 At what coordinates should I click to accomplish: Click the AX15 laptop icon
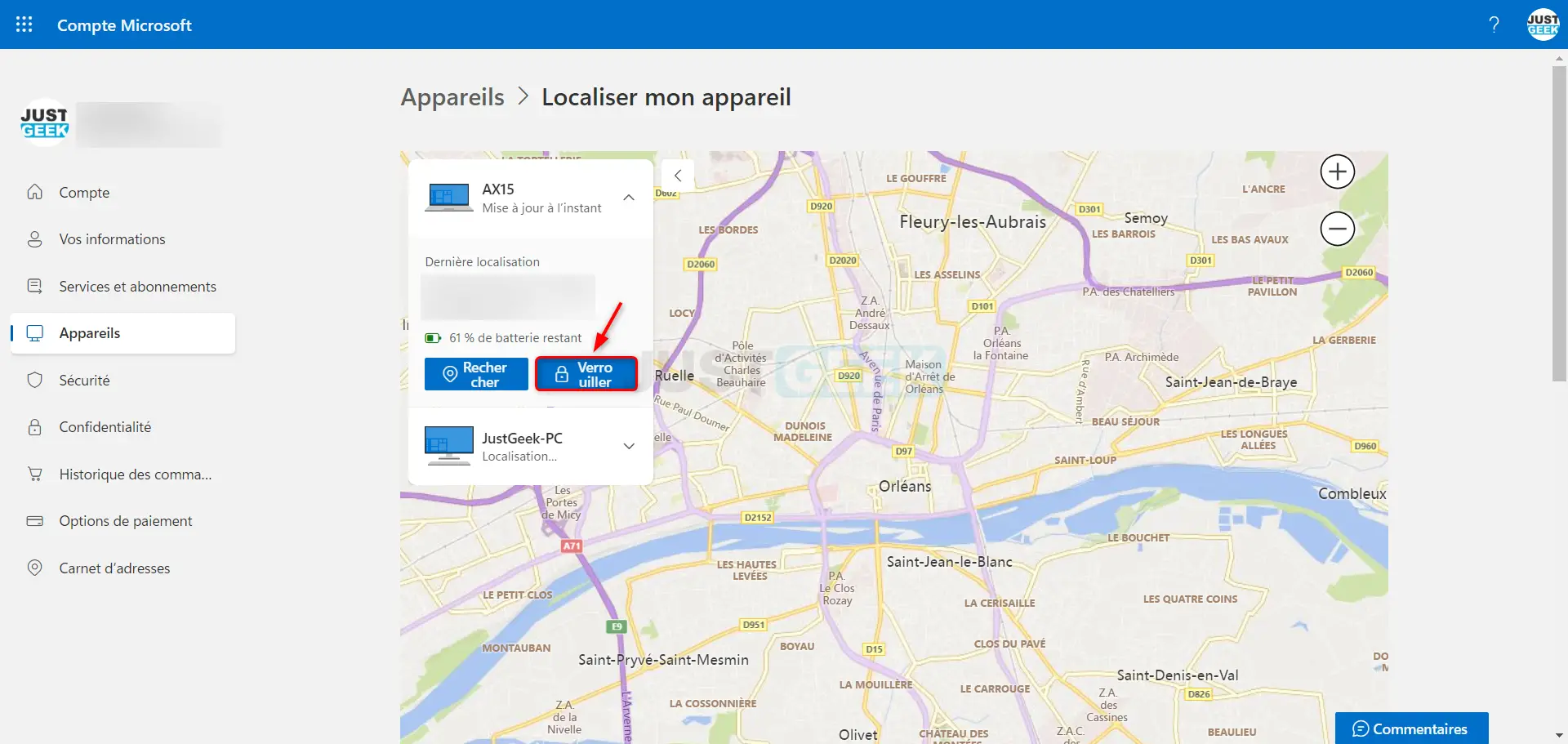coord(448,198)
